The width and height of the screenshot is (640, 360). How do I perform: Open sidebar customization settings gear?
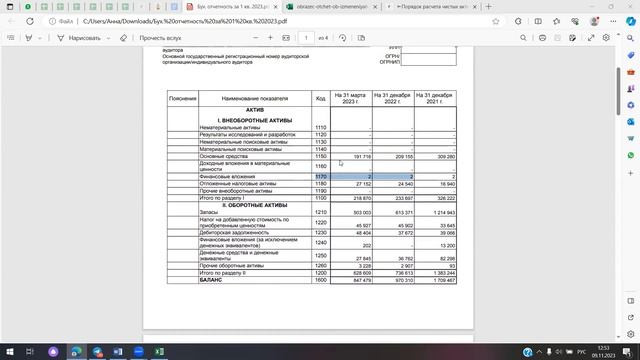pos(631,334)
